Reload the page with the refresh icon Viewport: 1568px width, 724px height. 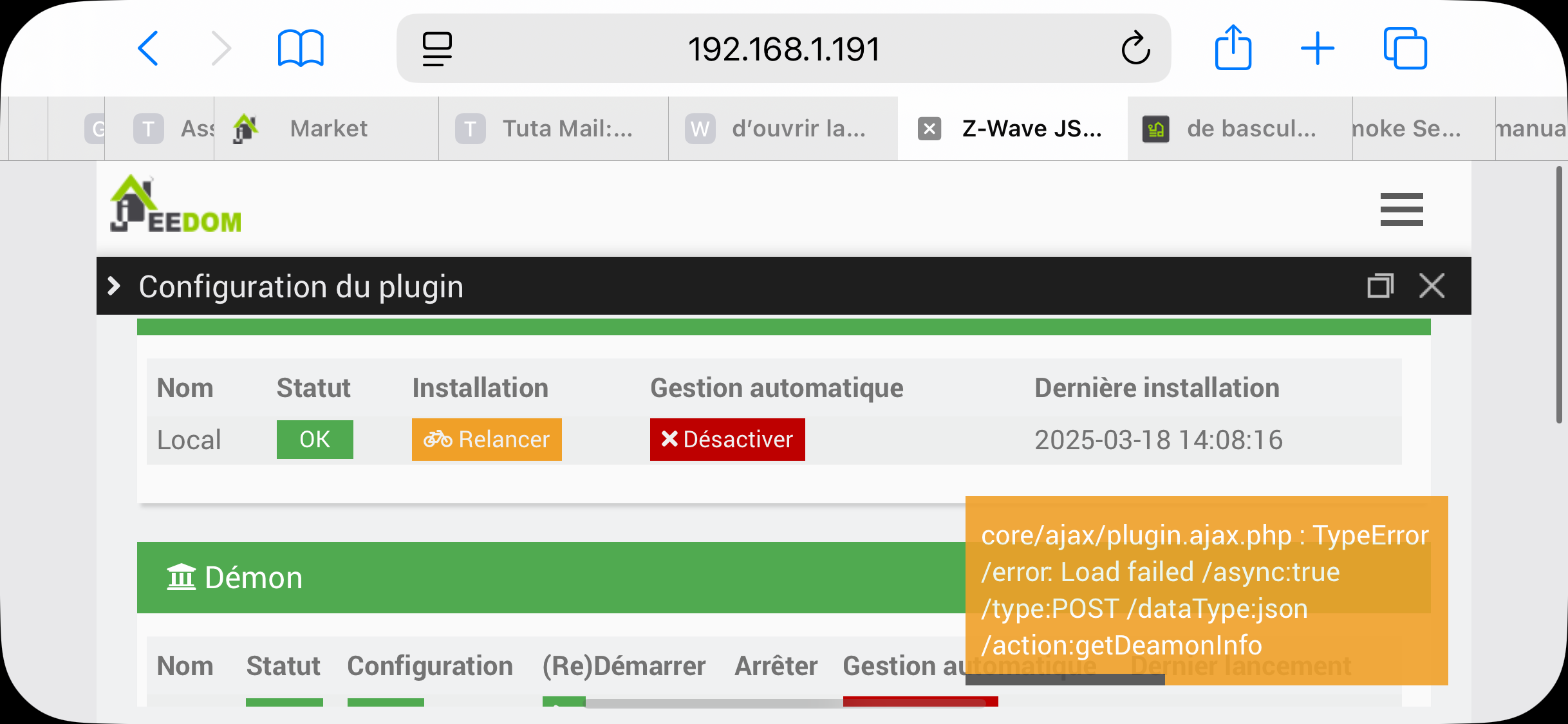[x=1135, y=49]
